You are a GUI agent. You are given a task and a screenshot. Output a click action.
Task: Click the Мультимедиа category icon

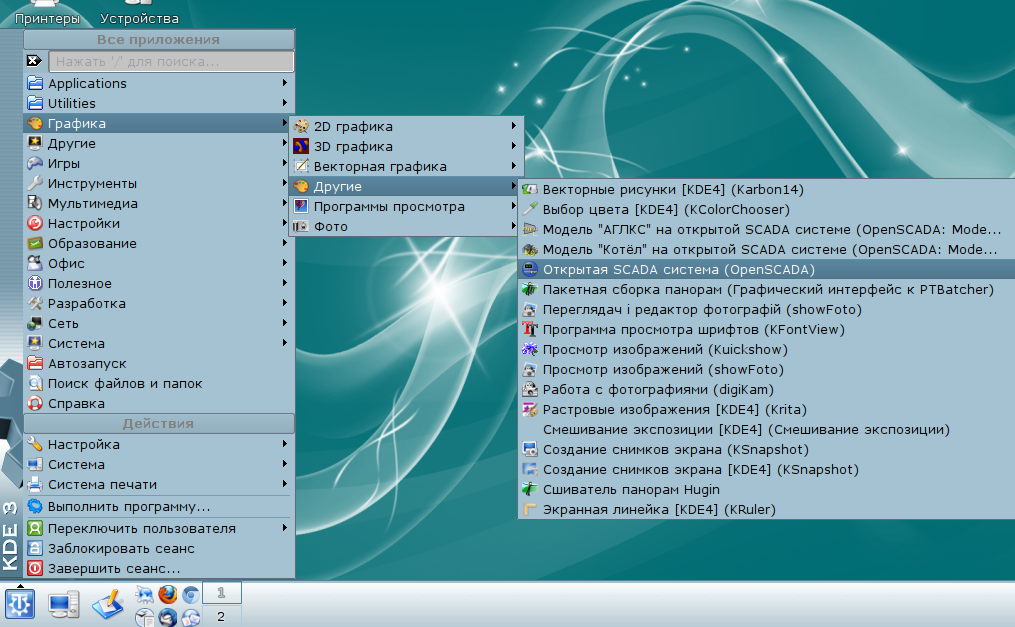tap(35, 204)
